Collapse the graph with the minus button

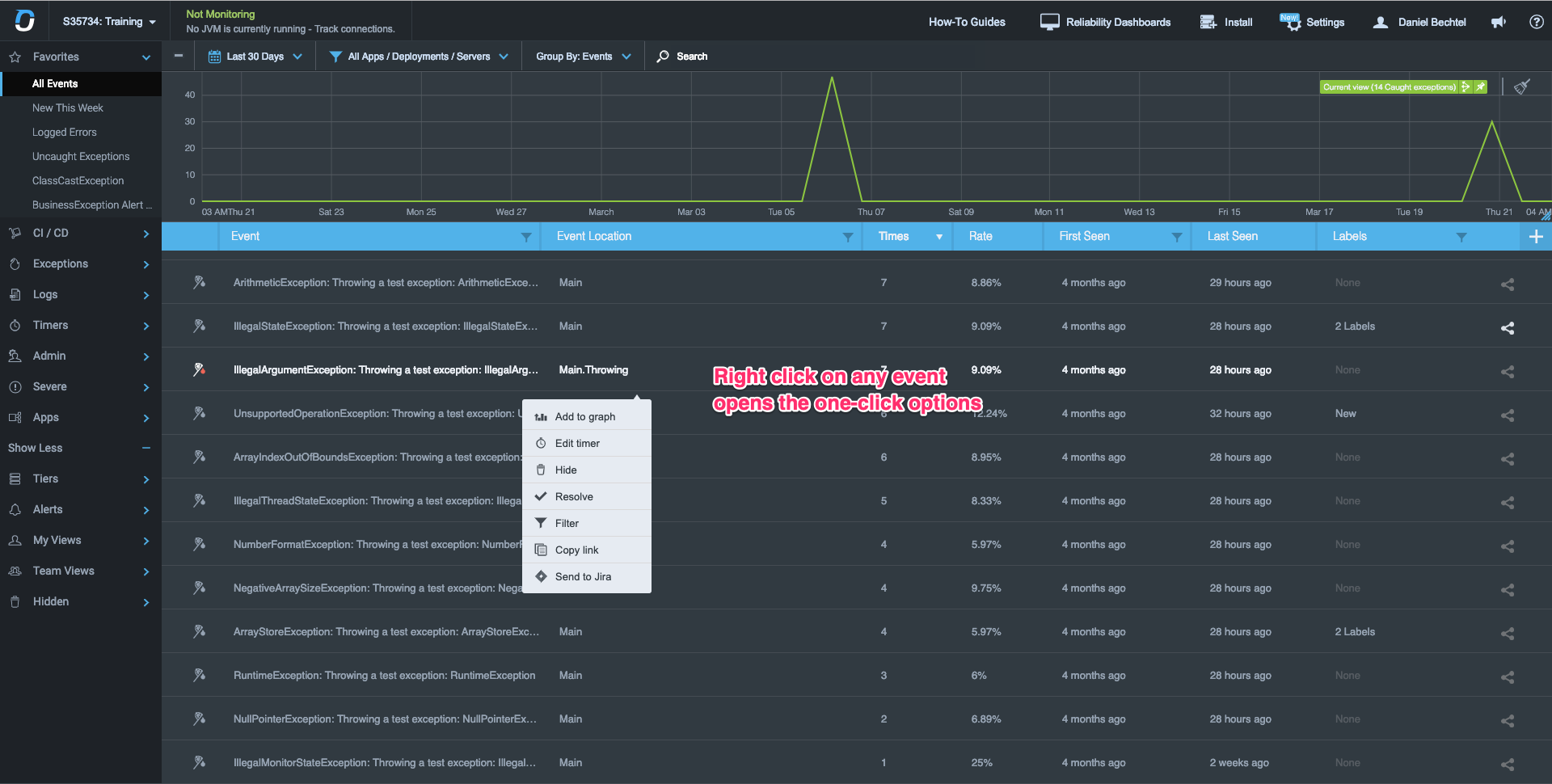coord(179,56)
